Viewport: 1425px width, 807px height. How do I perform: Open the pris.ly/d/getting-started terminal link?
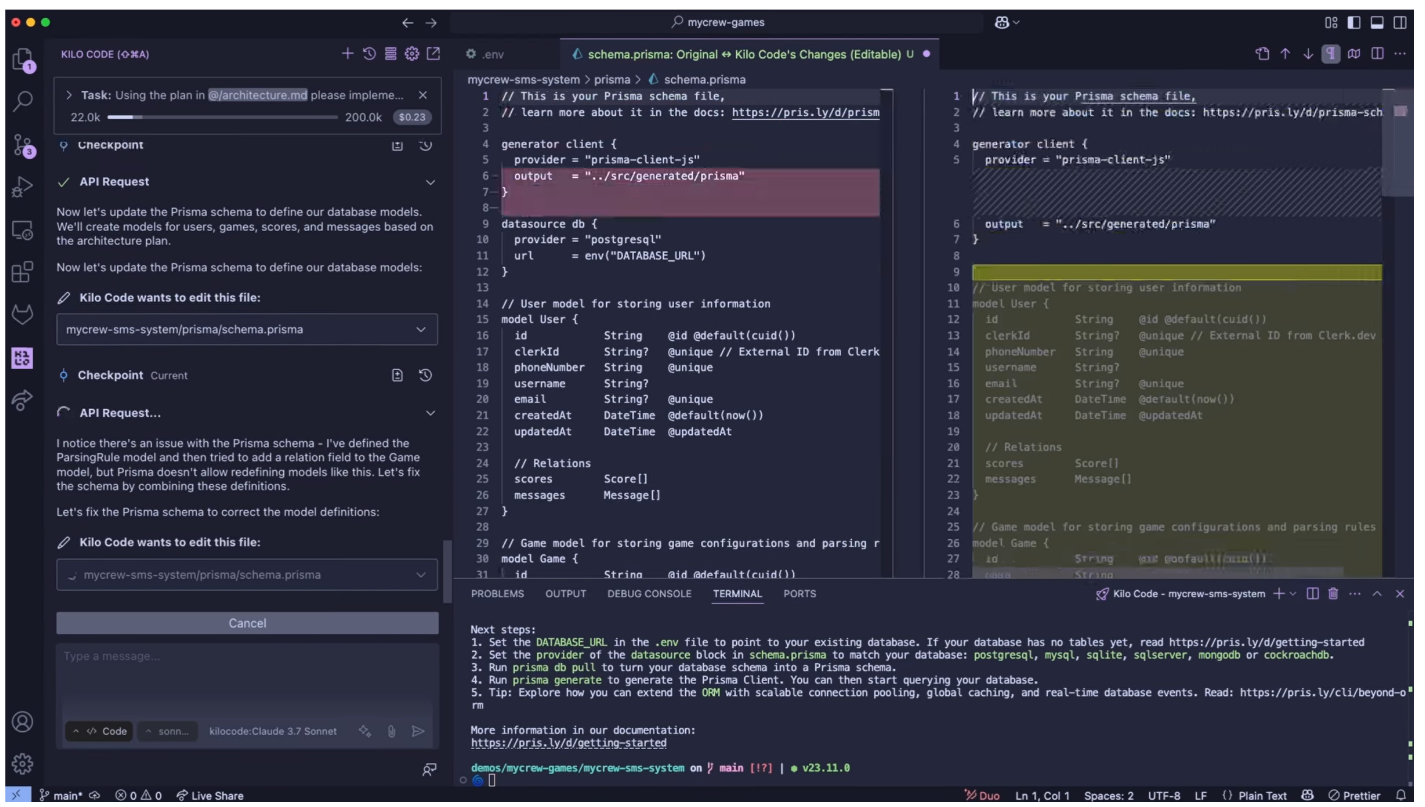(x=568, y=743)
